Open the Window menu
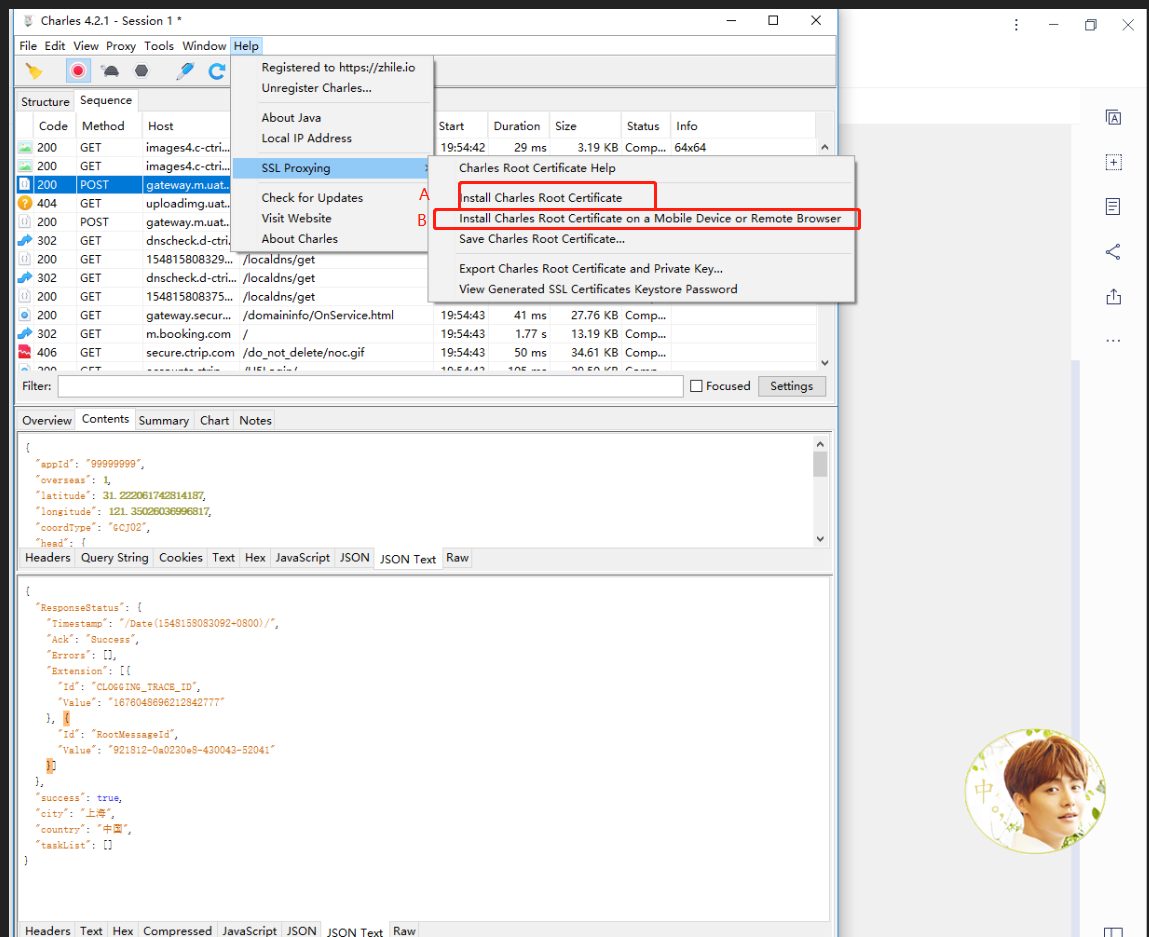 pos(204,45)
